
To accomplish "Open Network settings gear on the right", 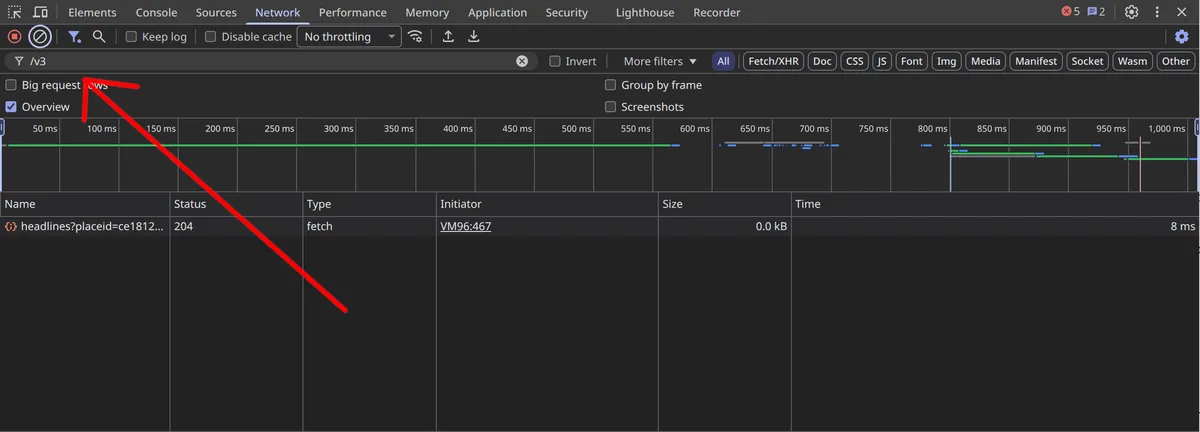I will click(1182, 37).
